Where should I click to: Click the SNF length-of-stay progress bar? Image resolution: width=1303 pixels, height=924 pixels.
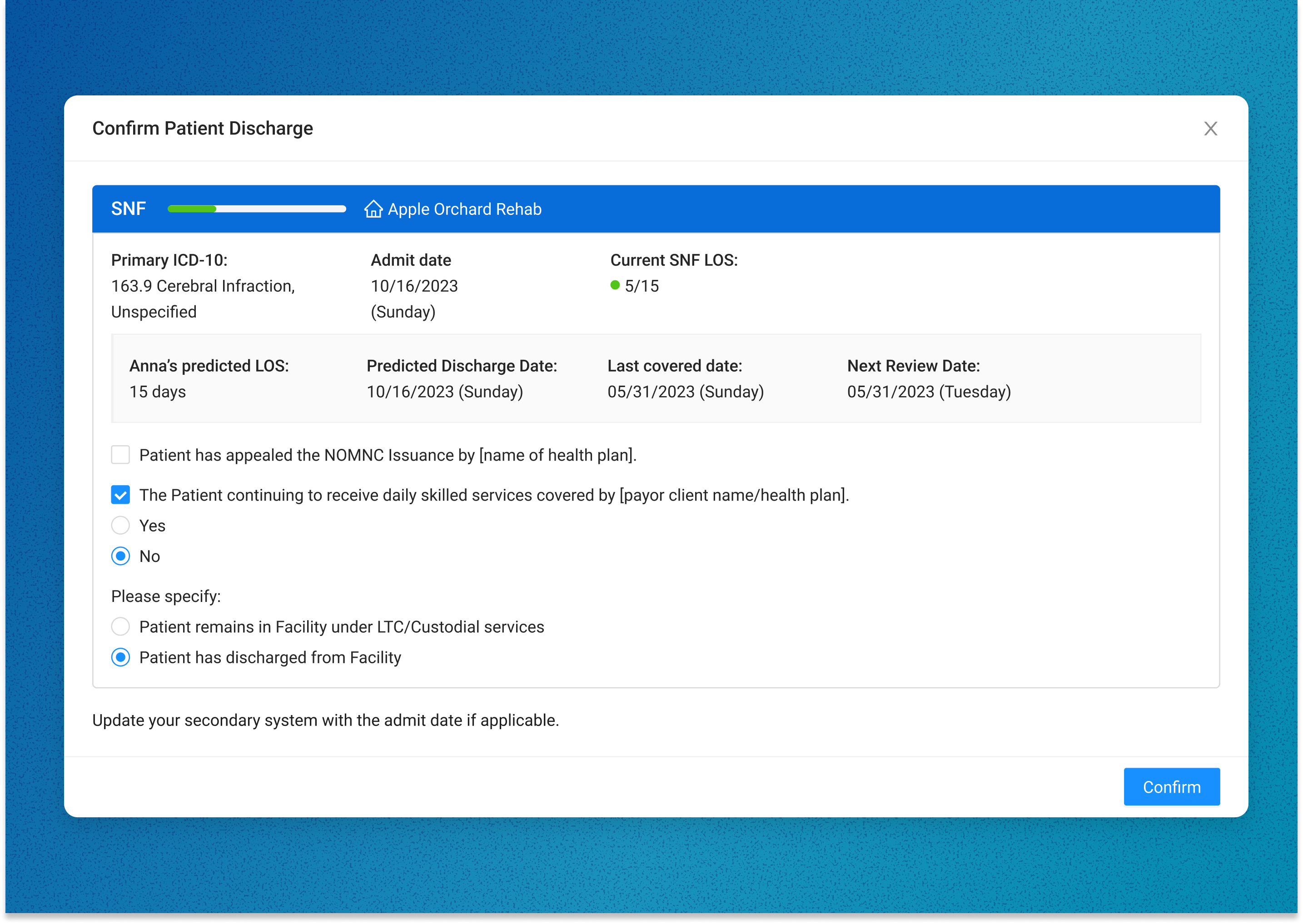(x=257, y=209)
